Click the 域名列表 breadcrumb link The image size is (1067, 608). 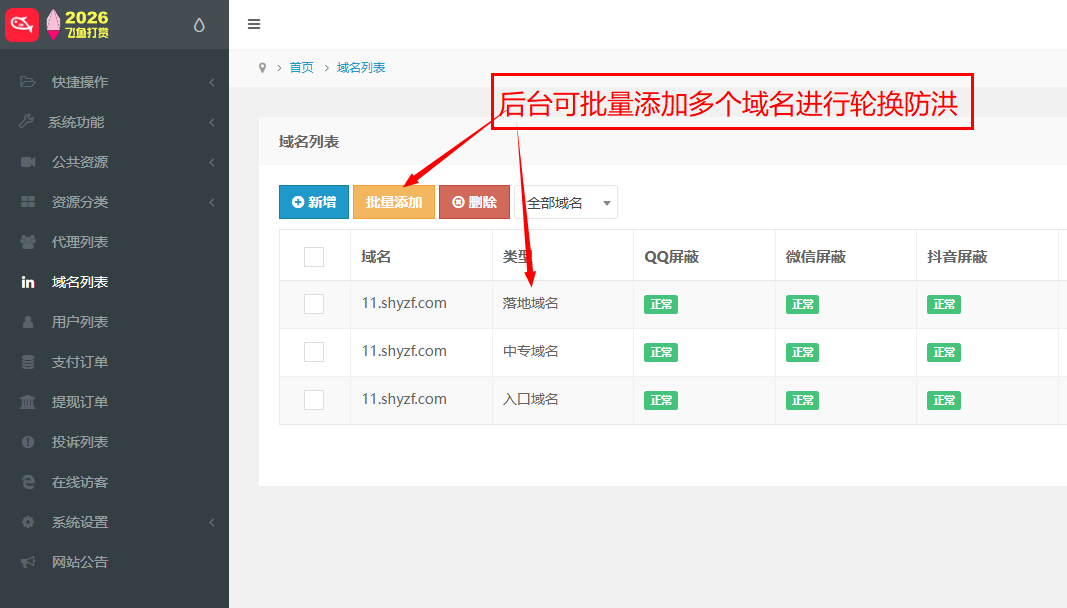click(x=361, y=67)
